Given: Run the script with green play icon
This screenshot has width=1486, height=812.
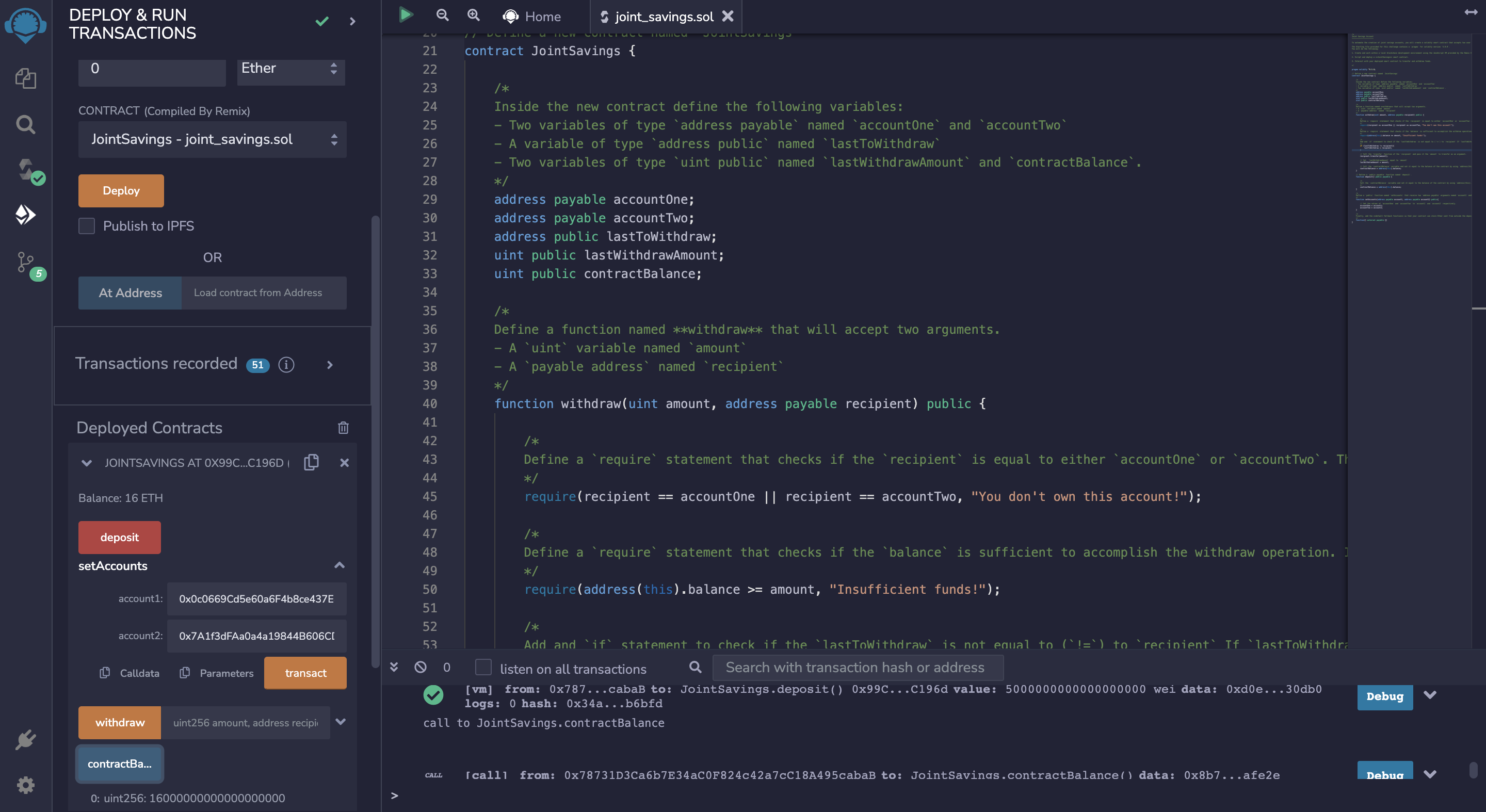Looking at the screenshot, I should [406, 15].
